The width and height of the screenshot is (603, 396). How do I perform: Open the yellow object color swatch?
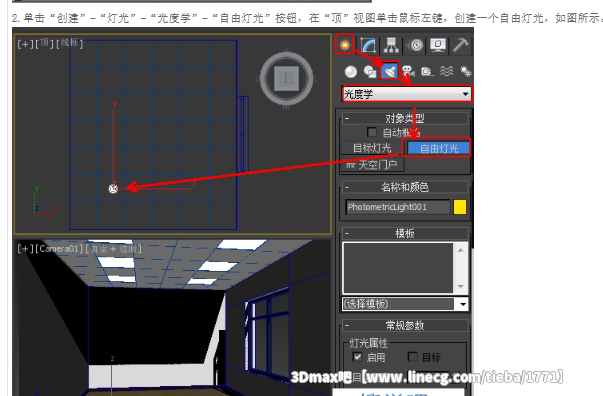(460, 207)
